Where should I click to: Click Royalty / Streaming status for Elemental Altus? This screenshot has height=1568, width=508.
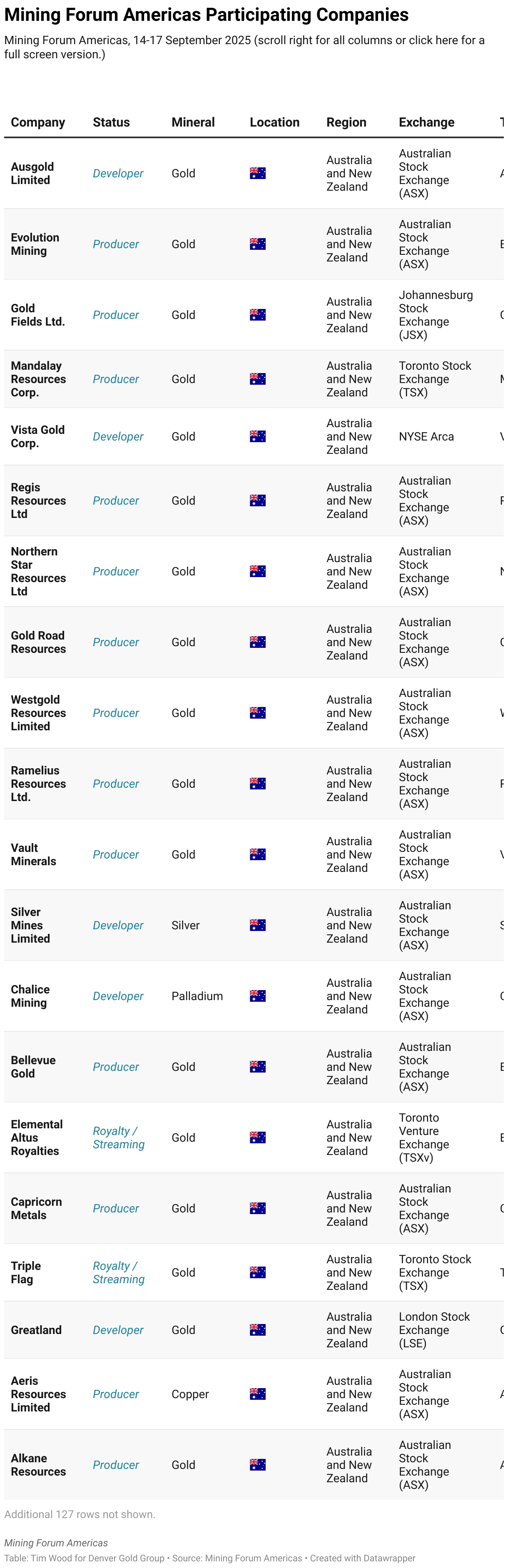[118, 1137]
